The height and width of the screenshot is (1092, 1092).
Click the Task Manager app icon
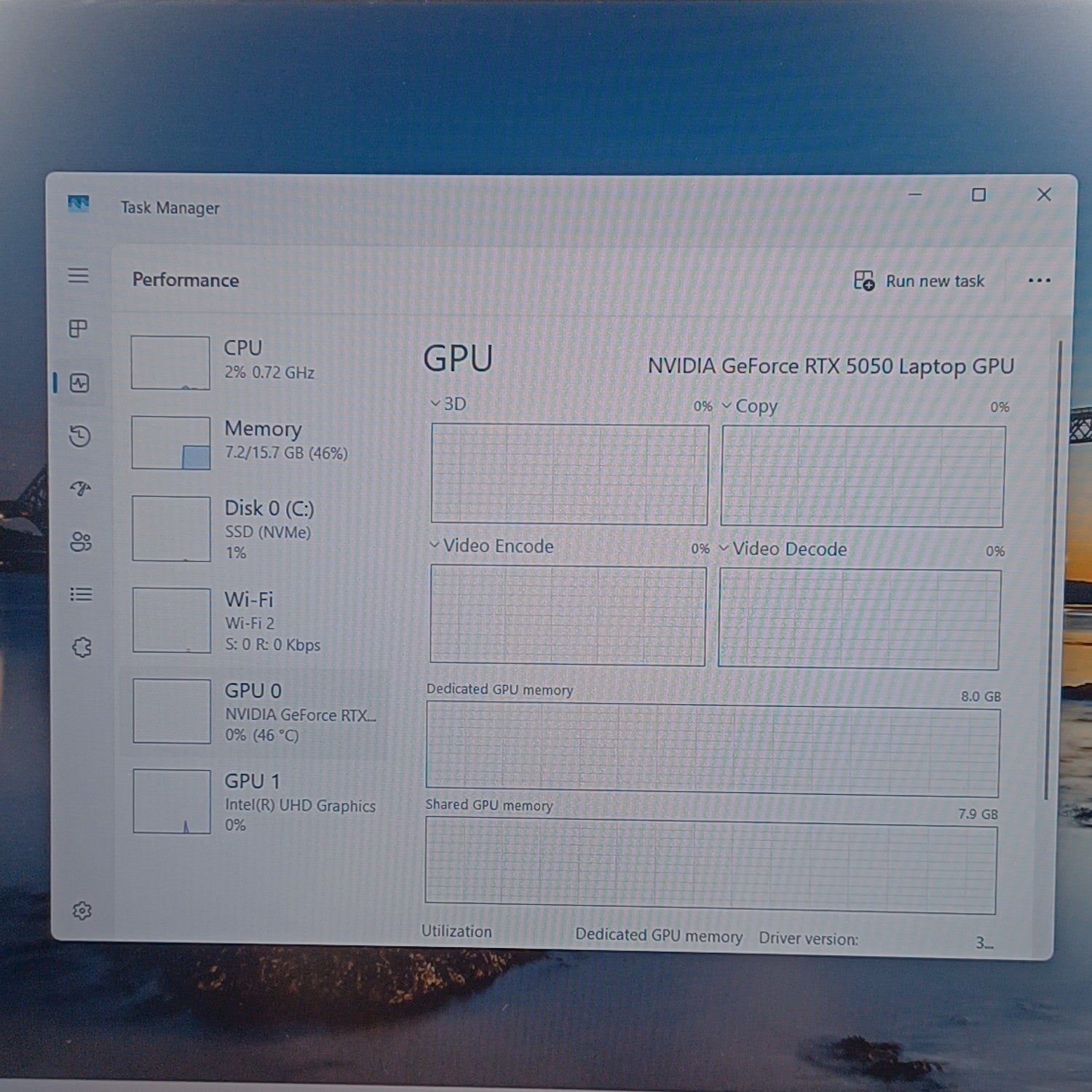point(79,203)
